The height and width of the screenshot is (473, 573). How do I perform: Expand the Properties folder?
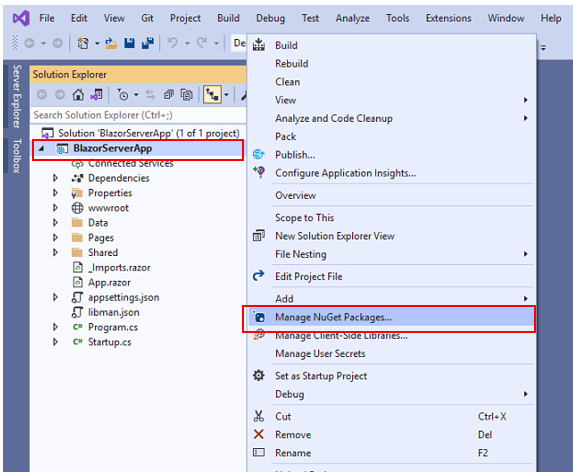(x=55, y=193)
